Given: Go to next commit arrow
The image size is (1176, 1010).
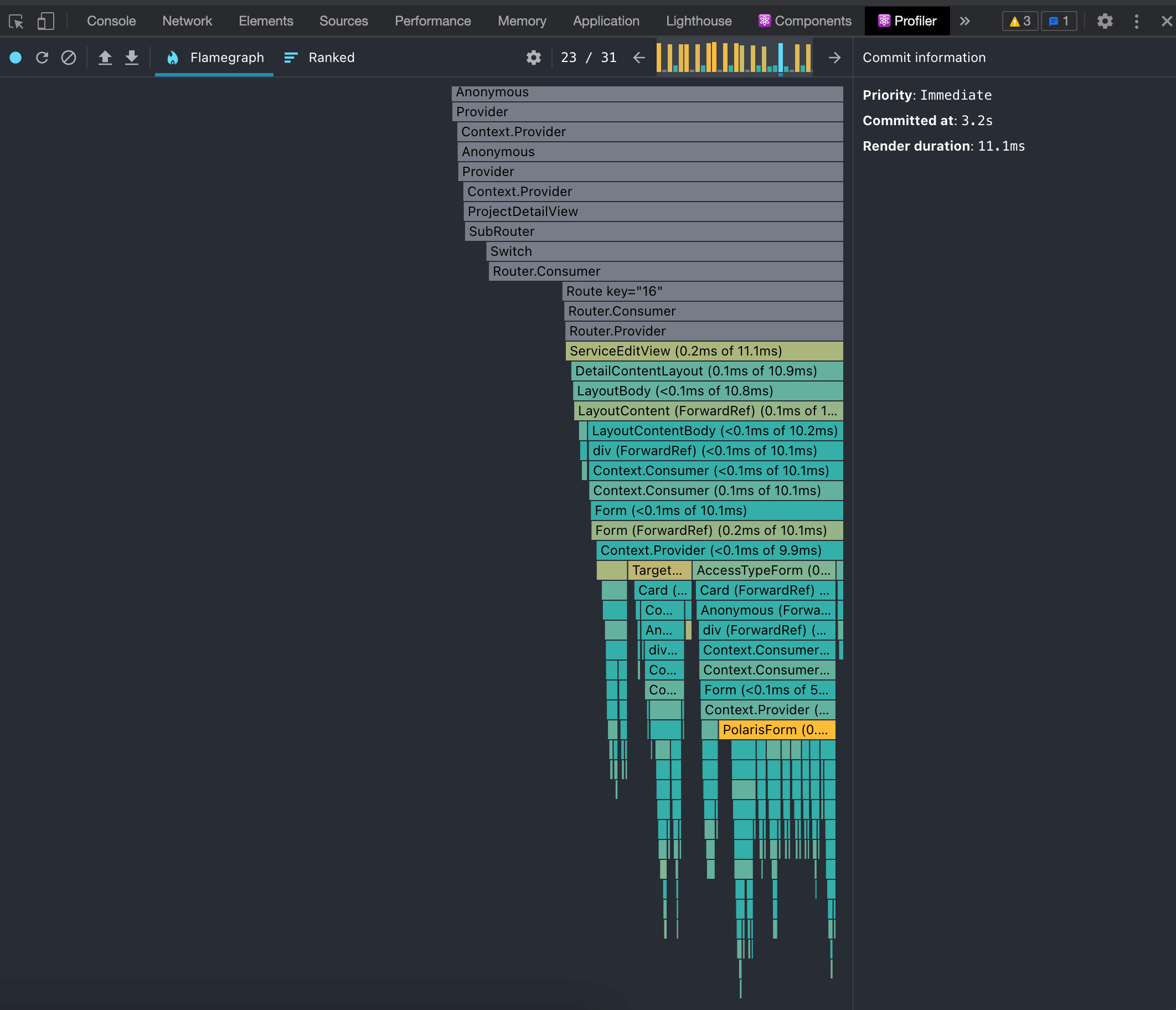Looking at the screenshot, I should click(x=834, y=58).
